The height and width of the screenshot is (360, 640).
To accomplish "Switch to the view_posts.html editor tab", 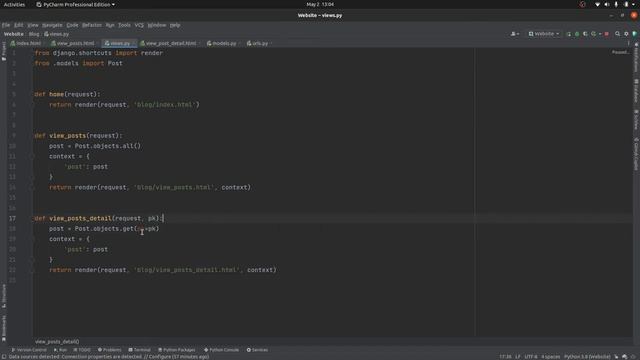I will click(x=73, y=43).
